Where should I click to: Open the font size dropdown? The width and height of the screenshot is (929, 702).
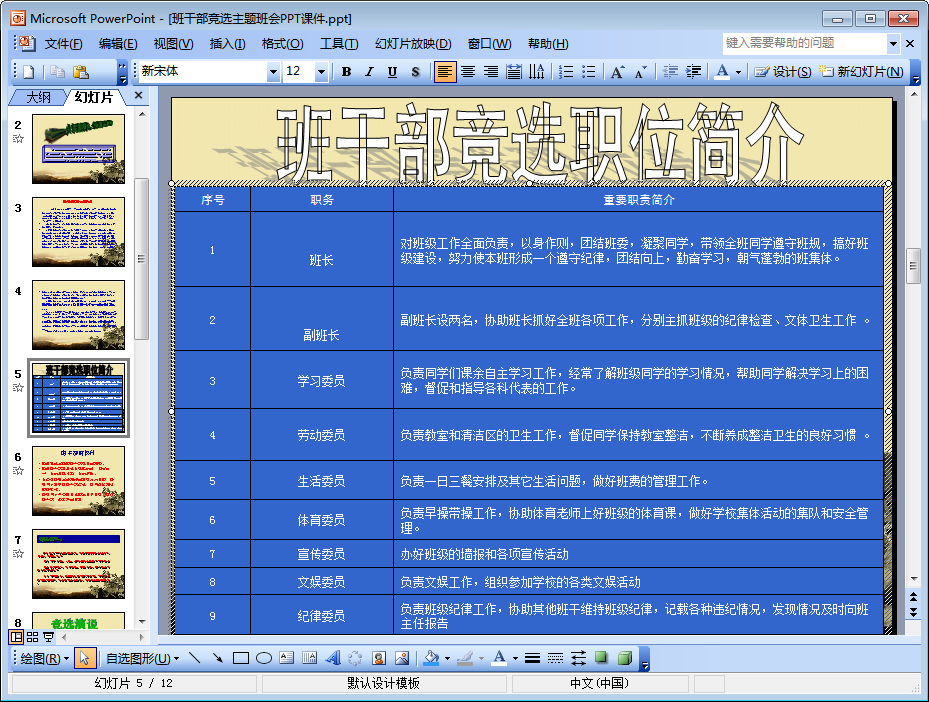click(321, 72)
